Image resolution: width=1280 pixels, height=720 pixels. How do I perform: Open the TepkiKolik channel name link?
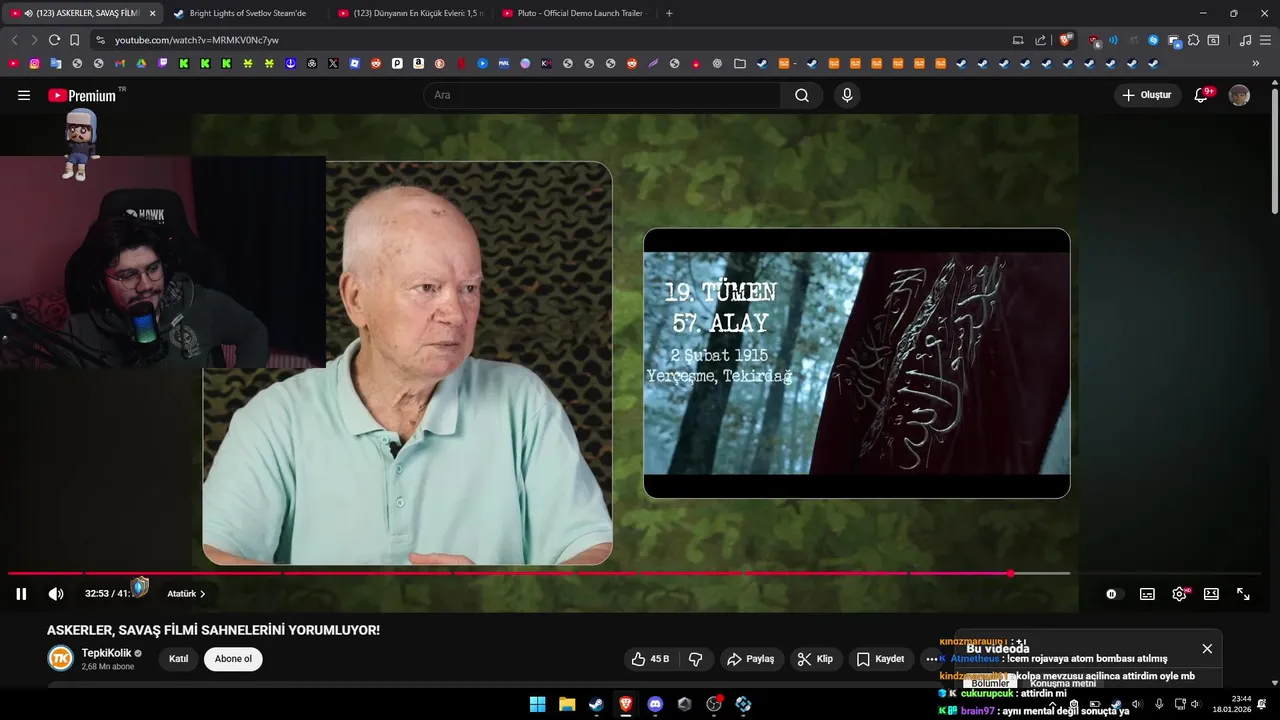coord(106,653)
